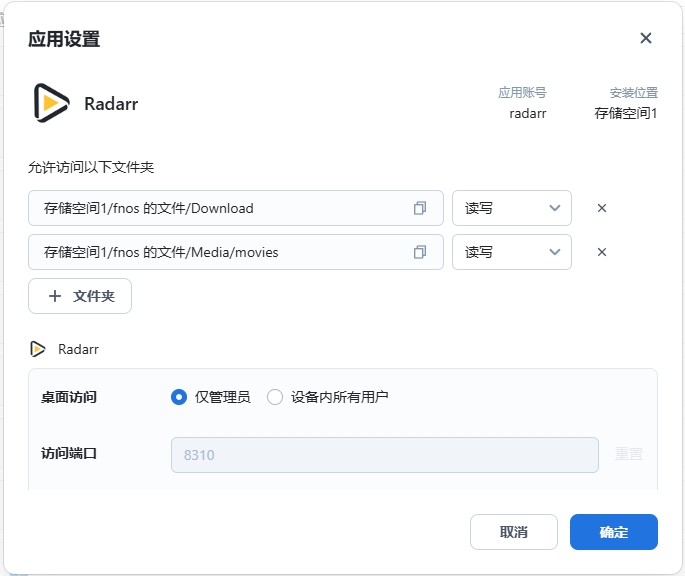Click the large Radarr app name
The image size is (685, 576).
coord(111,104)
